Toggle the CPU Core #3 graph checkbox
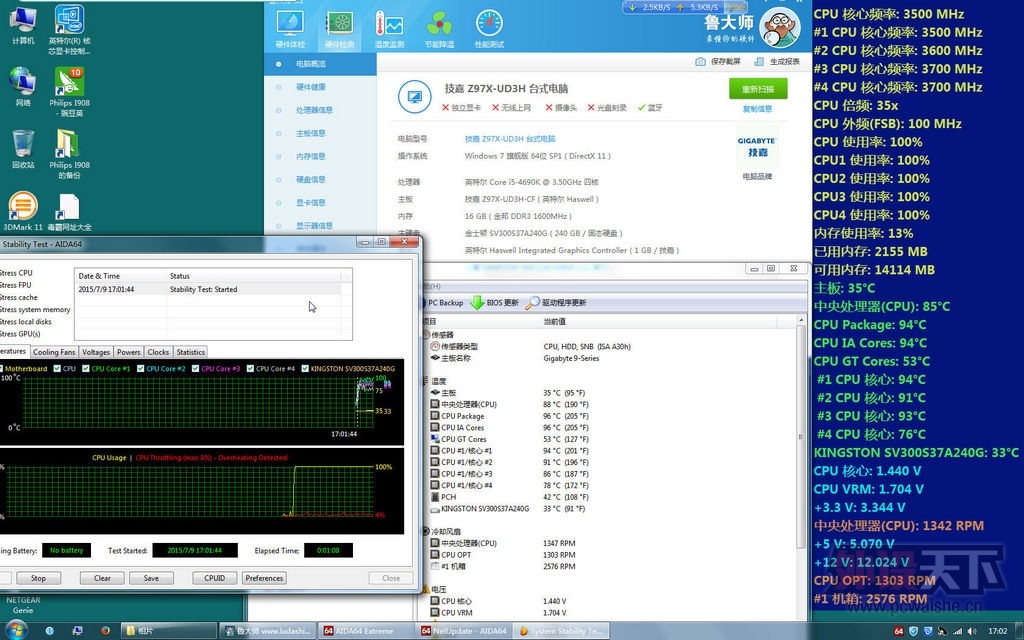 (x=195, y=368)
